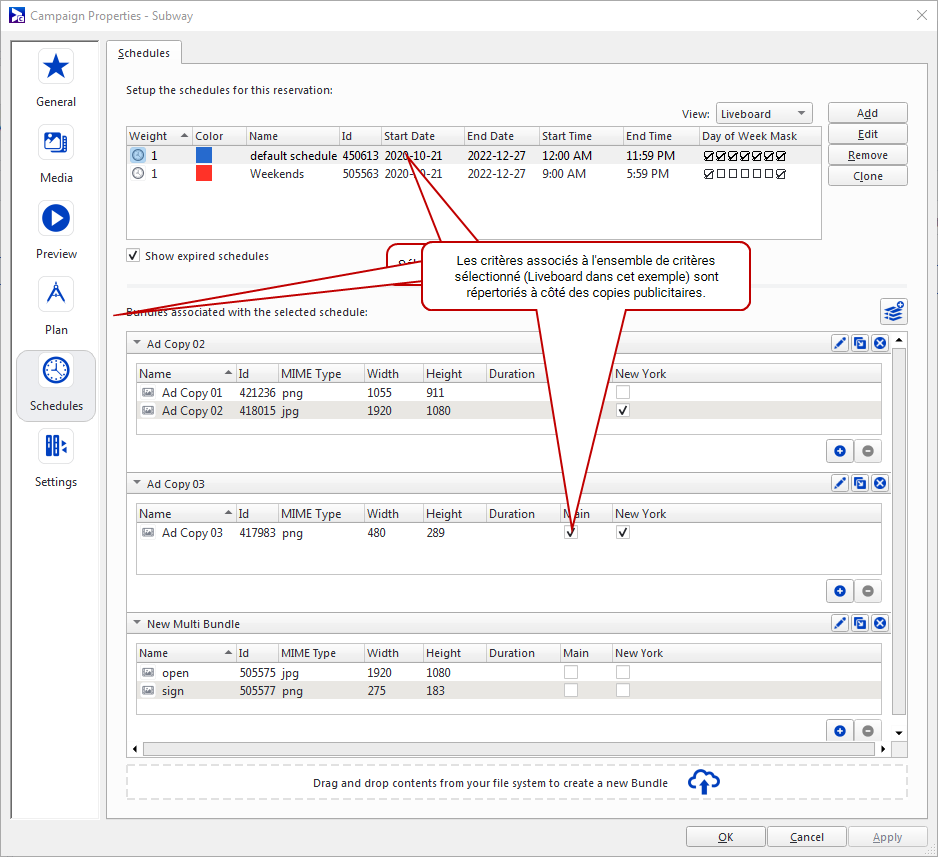Click the add bundle stack icon
The height and width of the screenshot is (857, 938).
click(x=893, y=311)
